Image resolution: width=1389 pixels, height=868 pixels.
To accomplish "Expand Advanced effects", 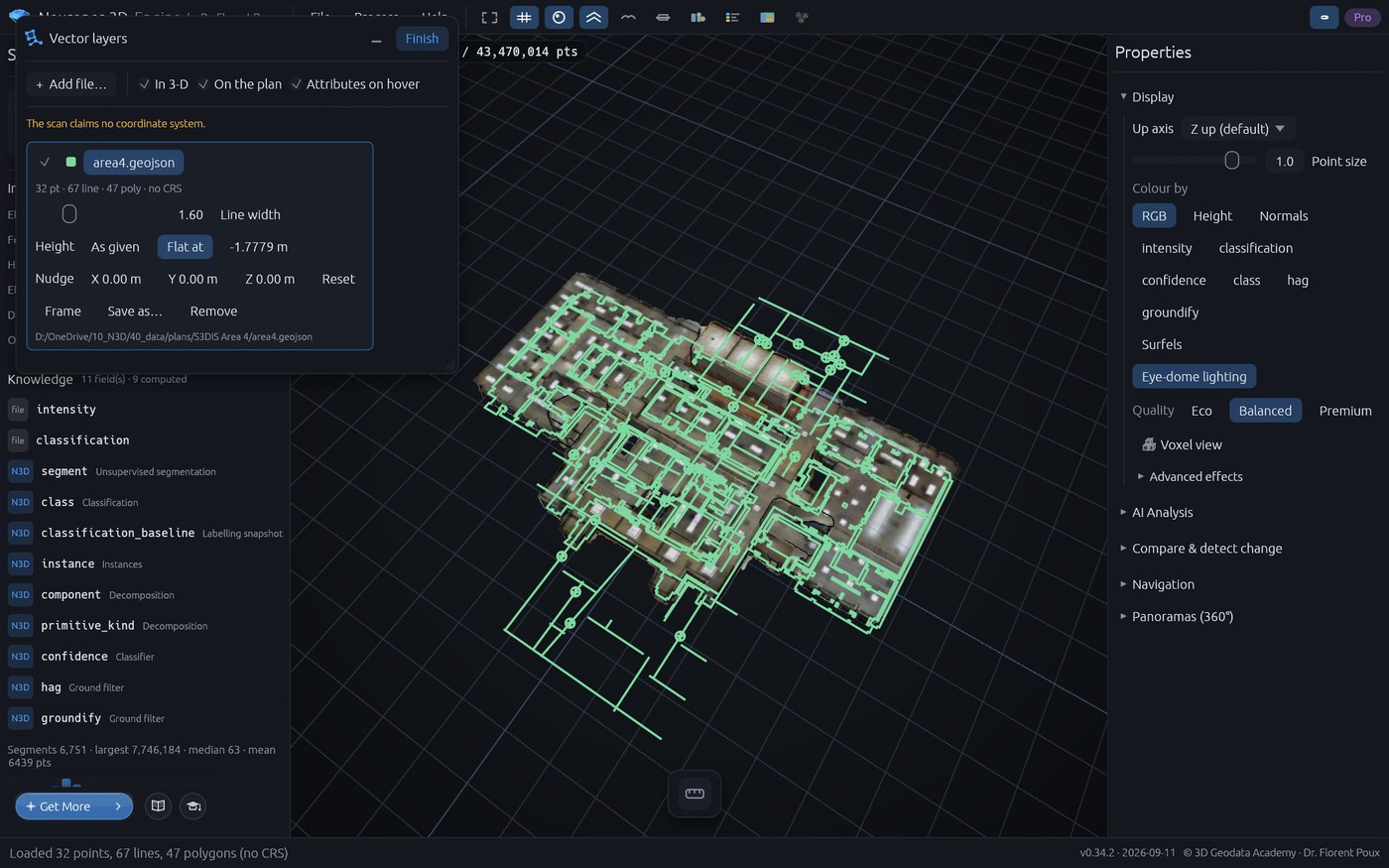I will coord(1189,476).
